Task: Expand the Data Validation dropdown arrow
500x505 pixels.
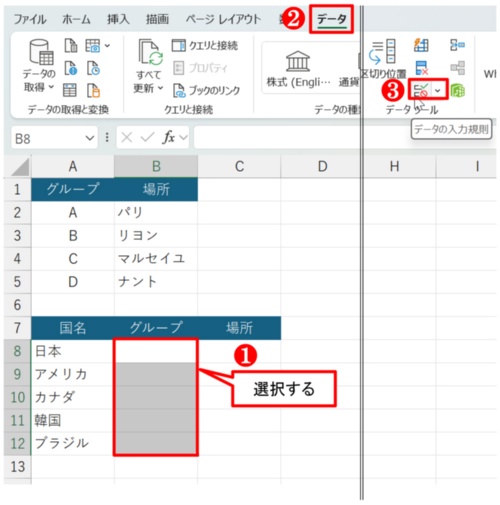Action: tap(438, 90)
